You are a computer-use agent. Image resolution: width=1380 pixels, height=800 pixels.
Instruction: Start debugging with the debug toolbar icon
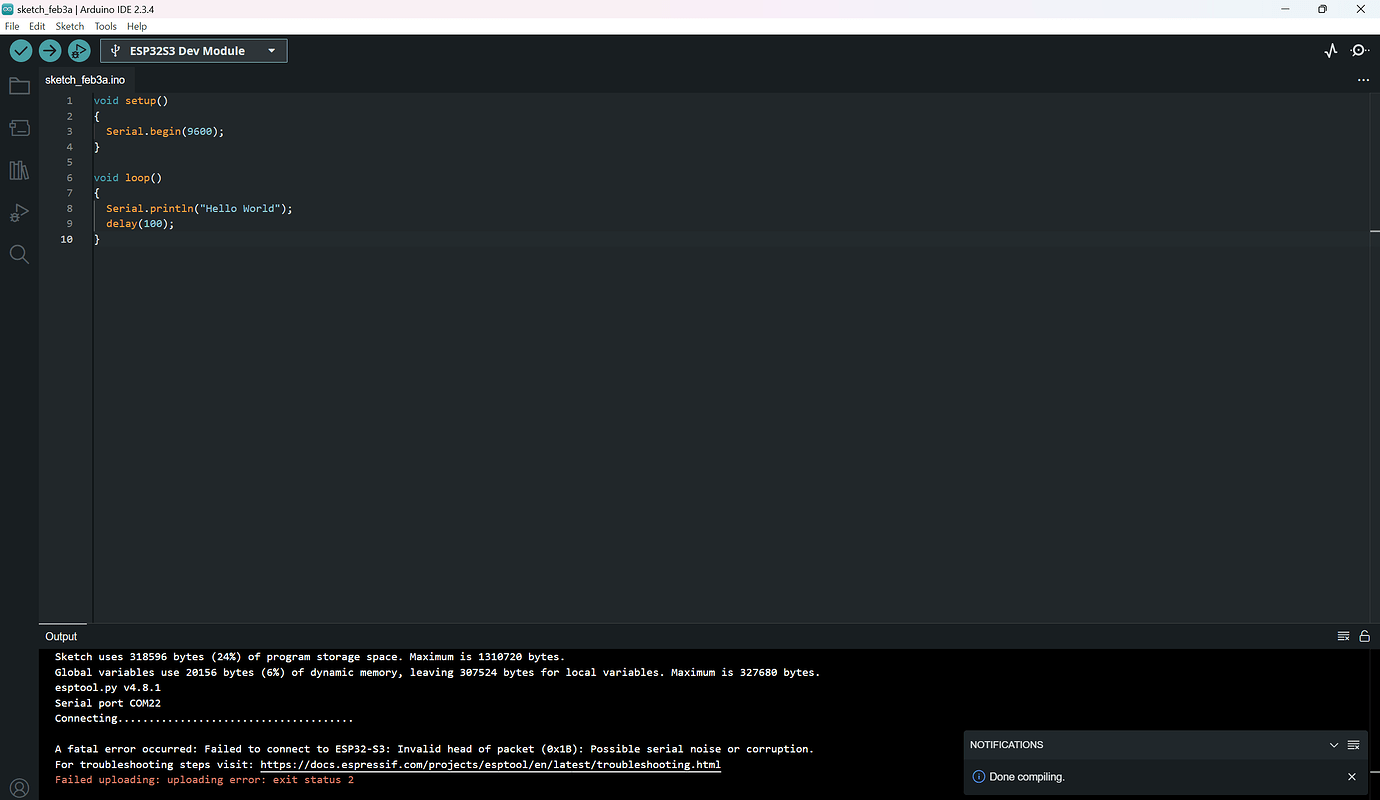pos(78,50)
